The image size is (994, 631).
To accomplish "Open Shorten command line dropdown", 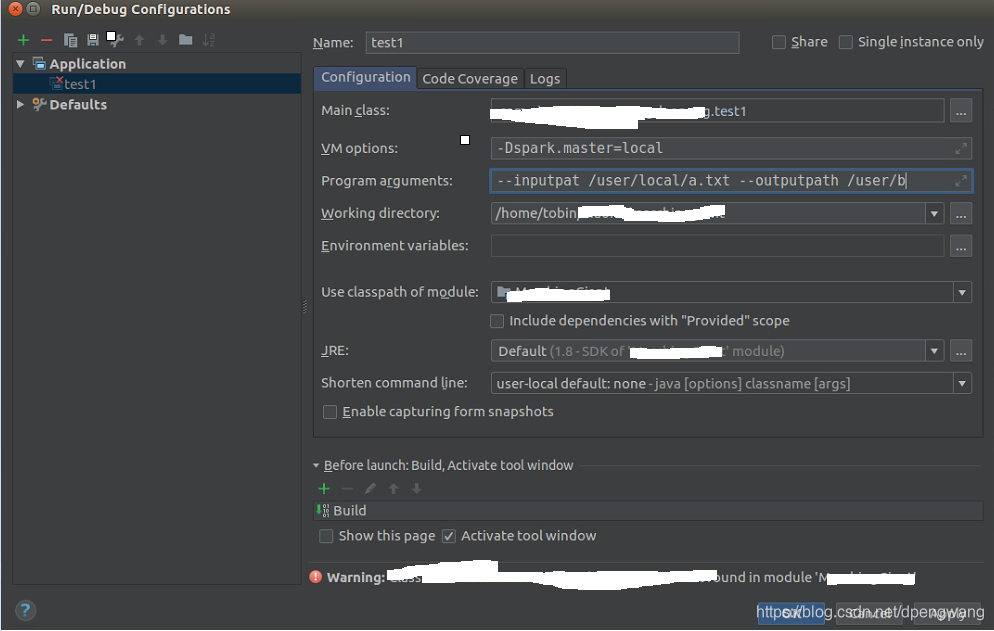I will point(962,384).
